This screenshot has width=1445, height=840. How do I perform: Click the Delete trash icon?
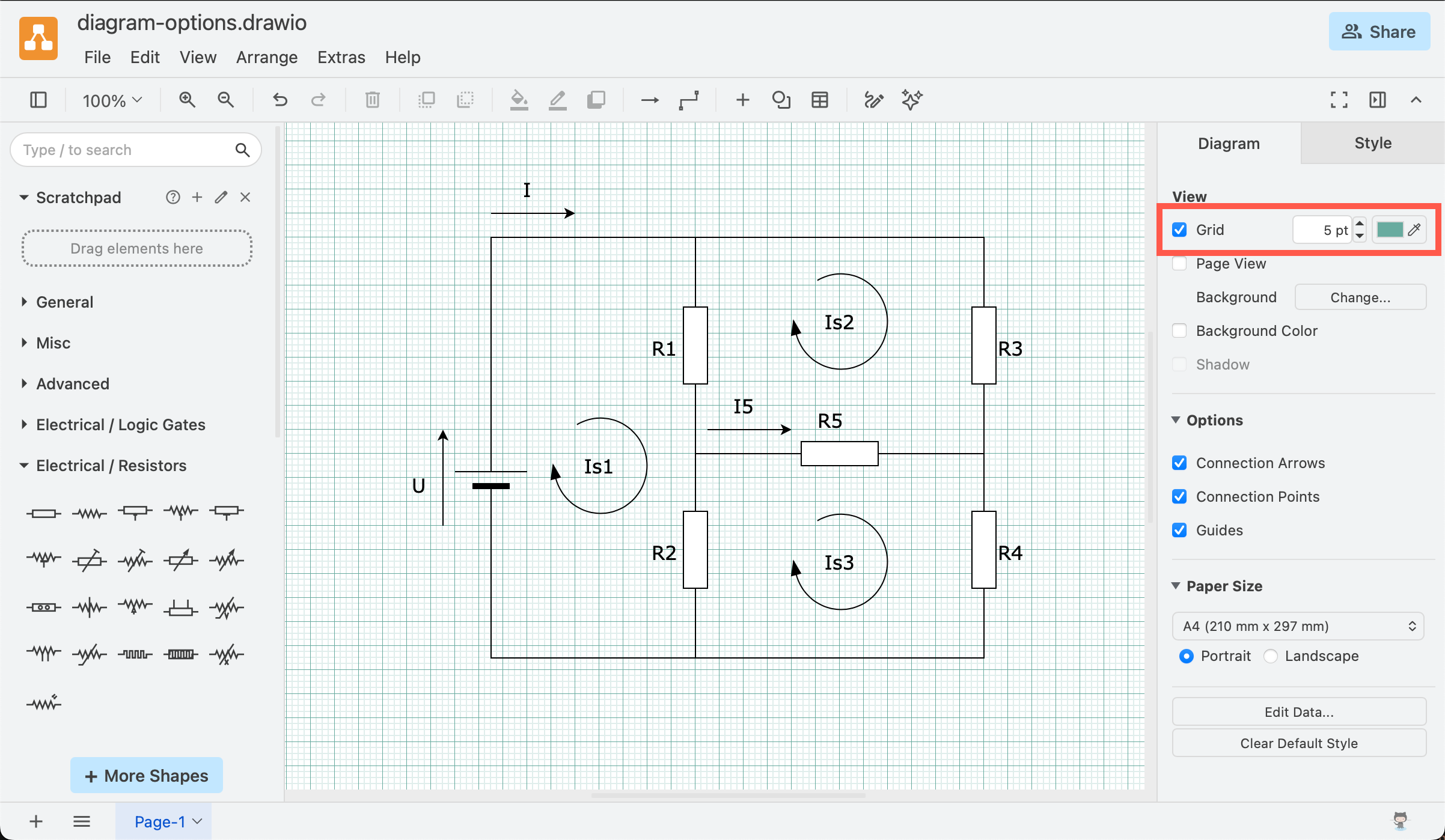click(x=373, y=100)
